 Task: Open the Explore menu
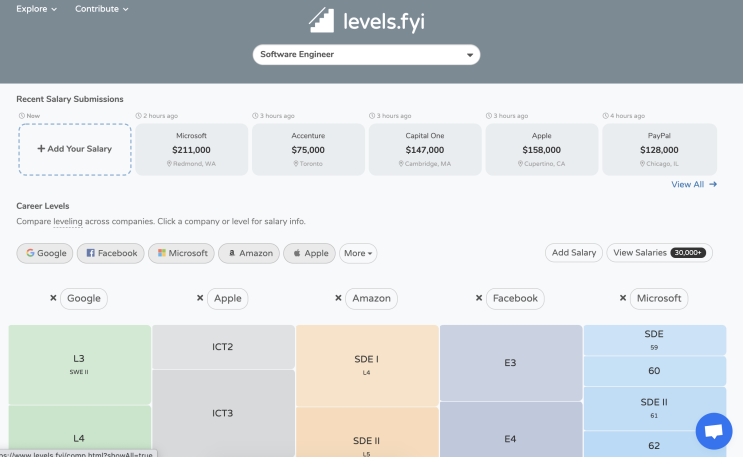coord(36,9)
